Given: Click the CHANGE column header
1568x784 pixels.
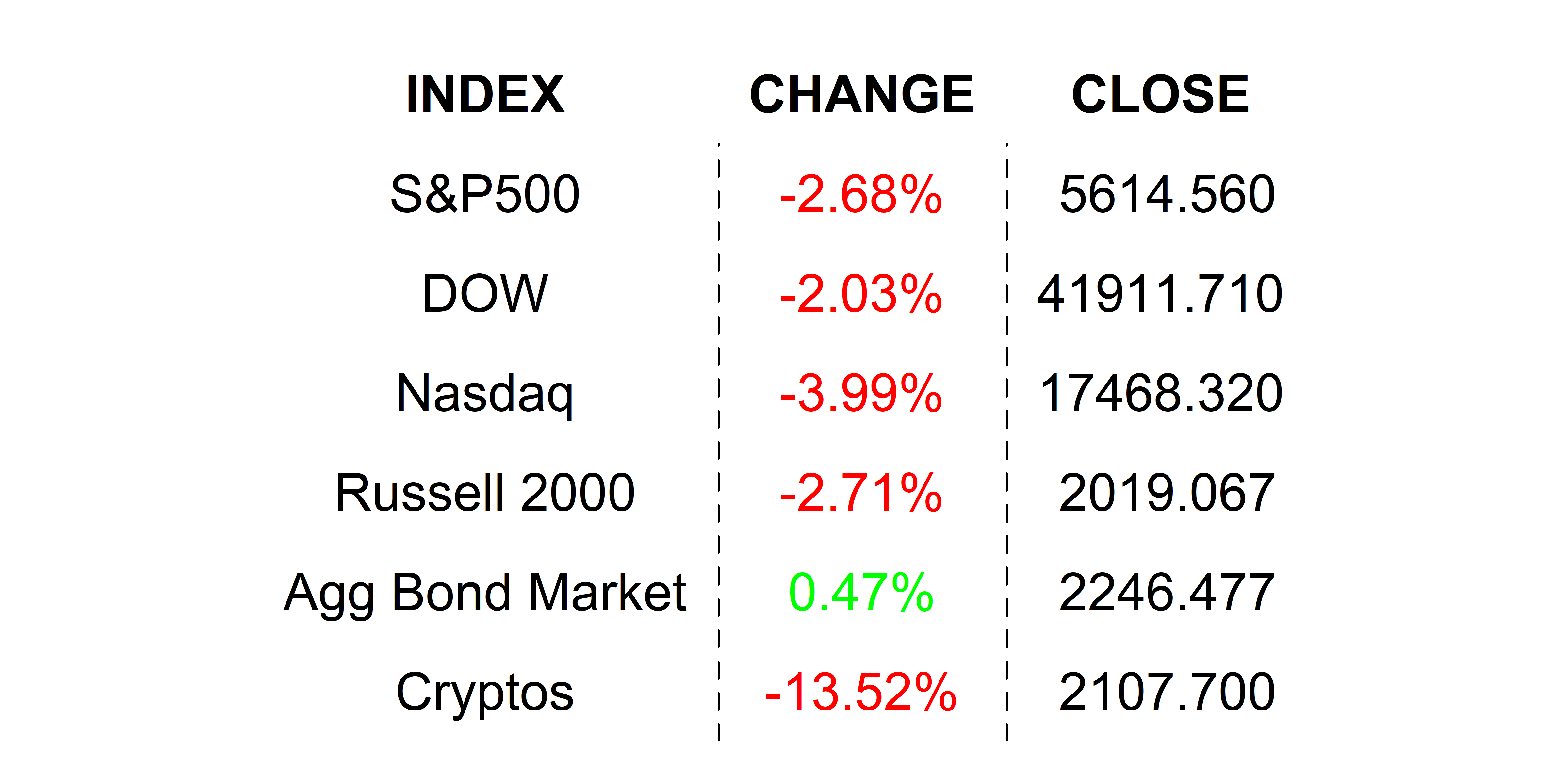Looking at the screenshot, I should 861,94.
